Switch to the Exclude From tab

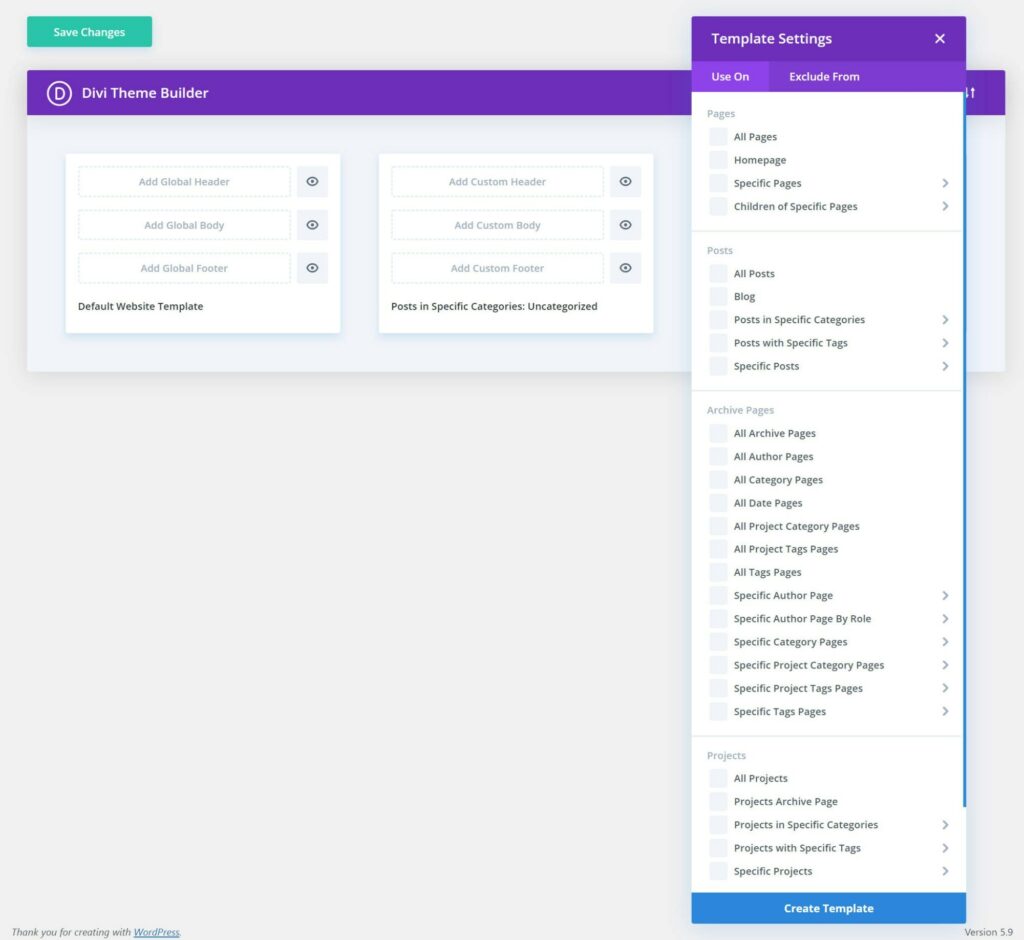(x=824, y=76)
